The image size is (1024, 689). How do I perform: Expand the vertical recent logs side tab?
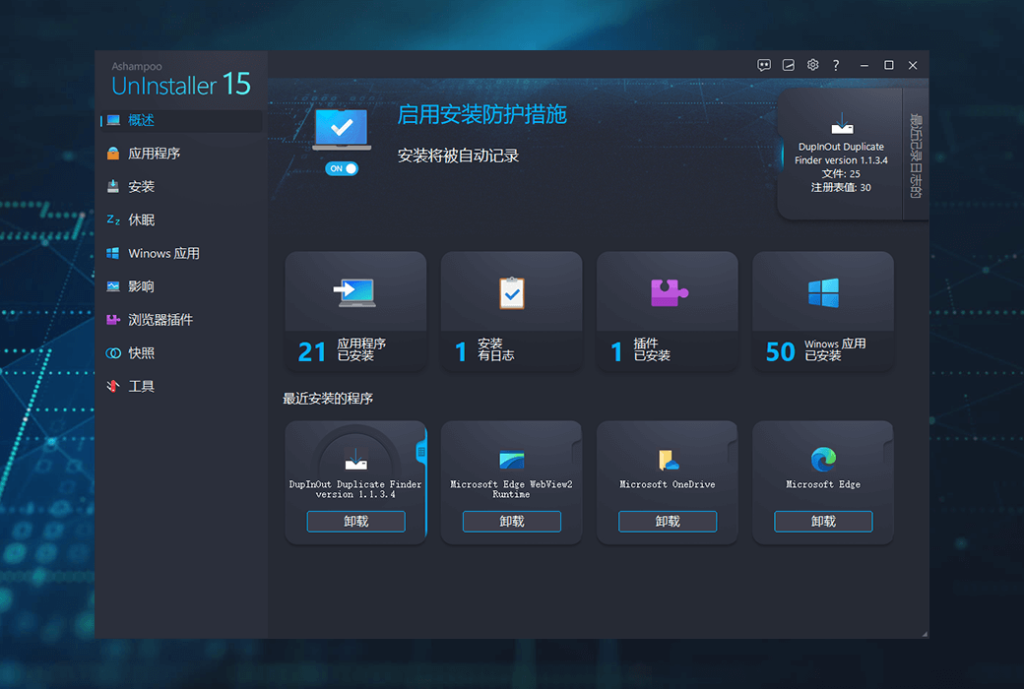(916, 155)
